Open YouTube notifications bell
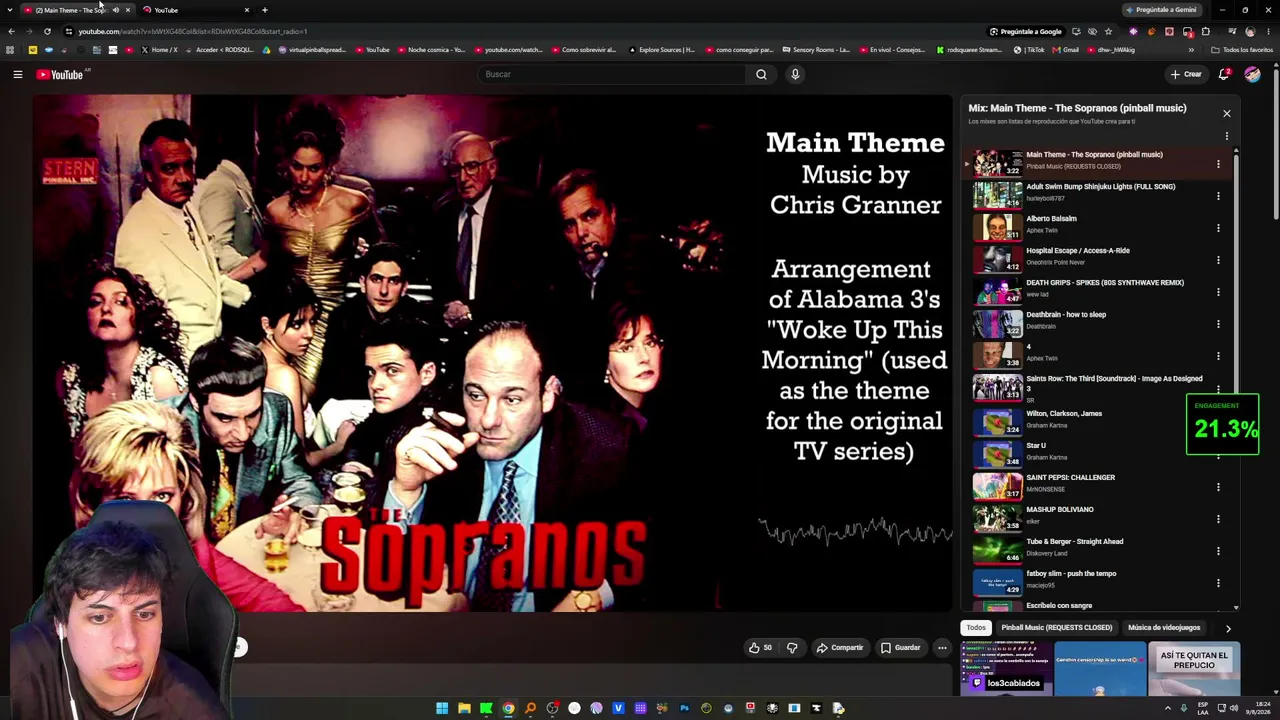 coord(1224,74)
